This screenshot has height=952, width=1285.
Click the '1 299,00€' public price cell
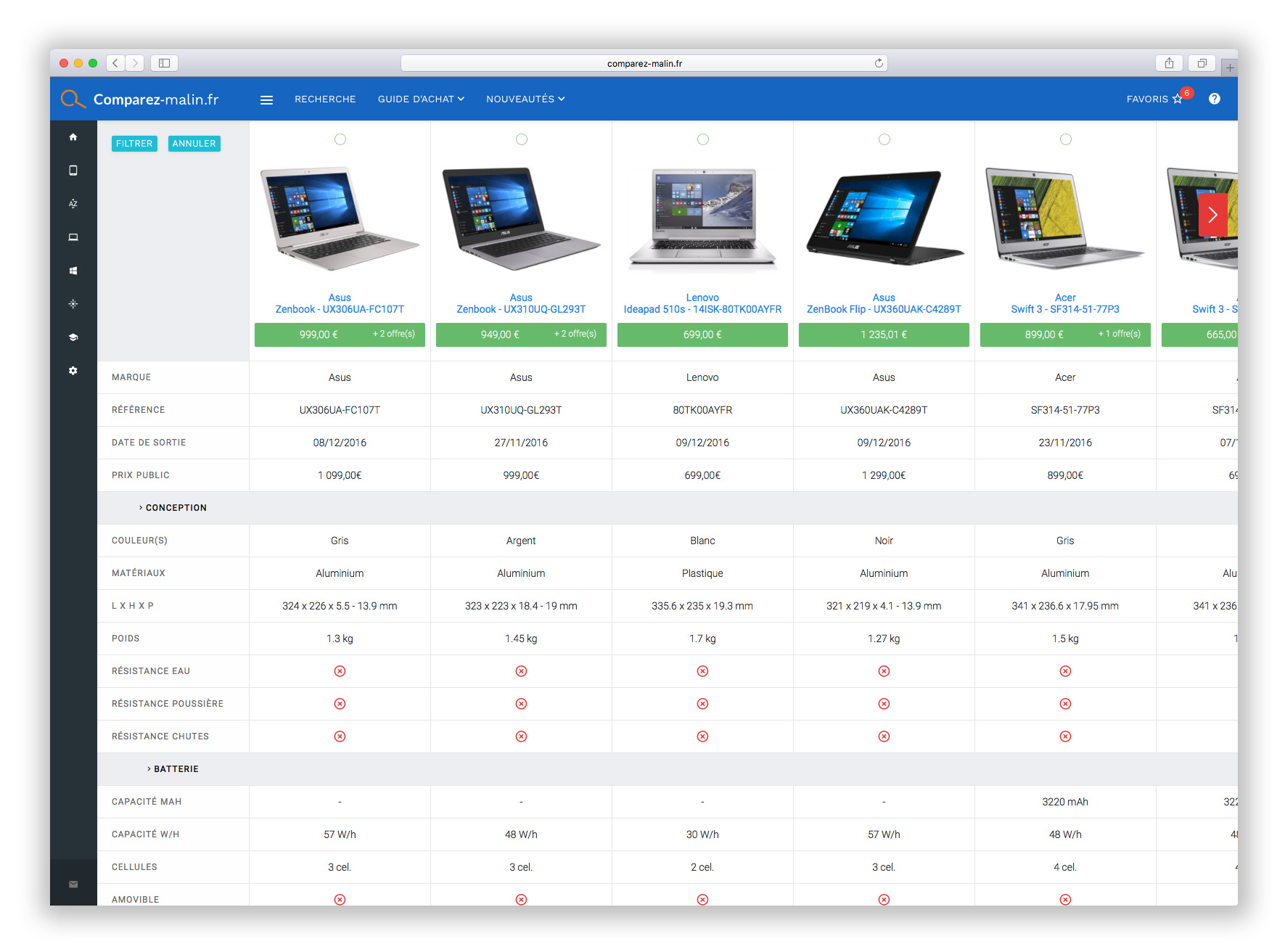coord(884,475)
